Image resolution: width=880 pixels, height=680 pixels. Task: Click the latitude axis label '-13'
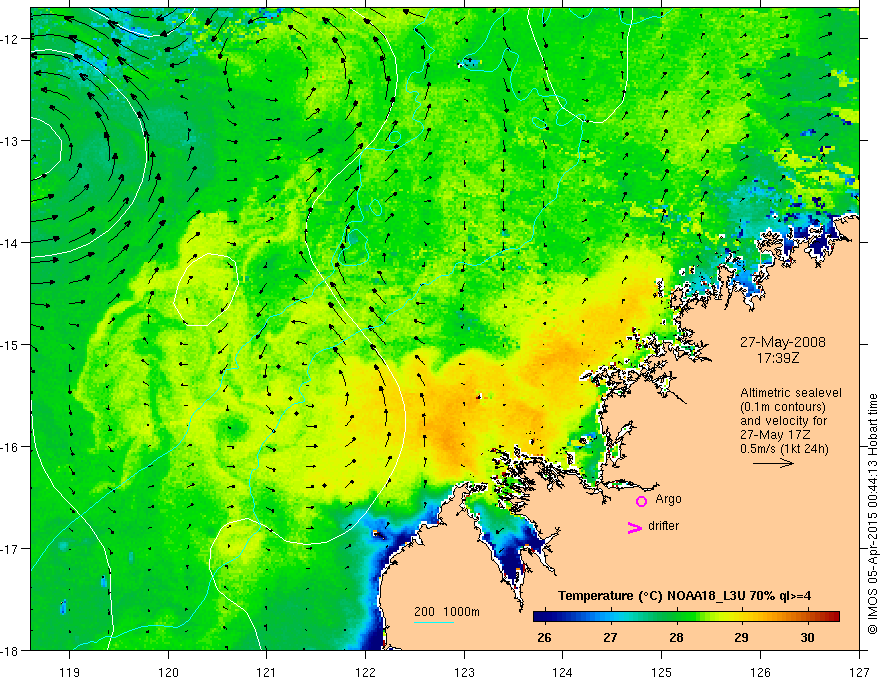(x=10, y=141)
